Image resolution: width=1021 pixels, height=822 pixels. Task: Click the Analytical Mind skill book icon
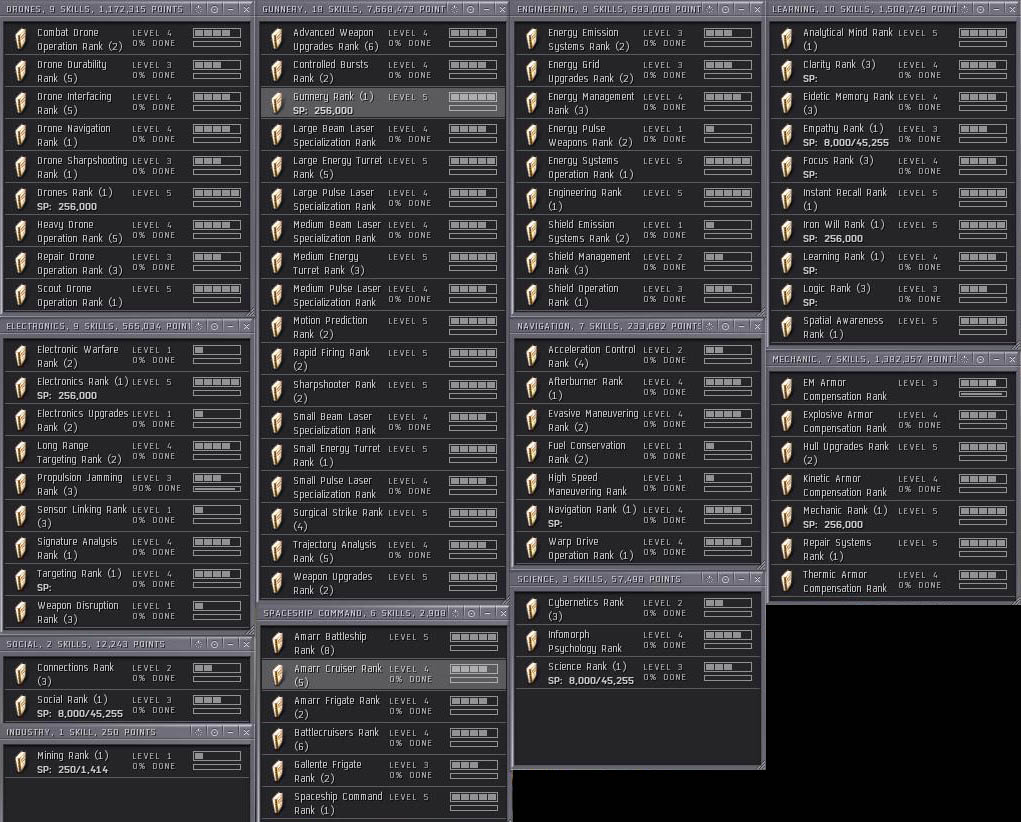[787, 39]
